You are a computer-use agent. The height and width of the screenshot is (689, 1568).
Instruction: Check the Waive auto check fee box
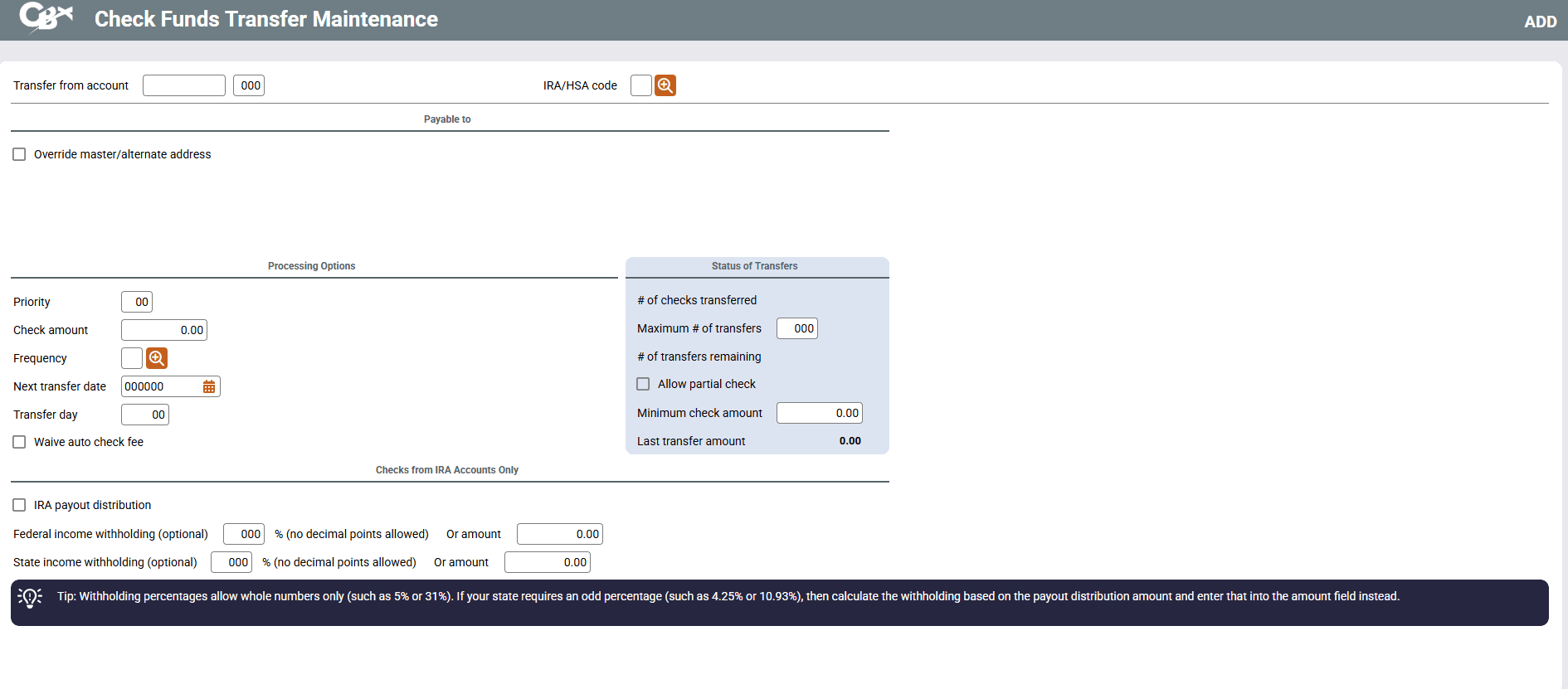tap(19, 442)
